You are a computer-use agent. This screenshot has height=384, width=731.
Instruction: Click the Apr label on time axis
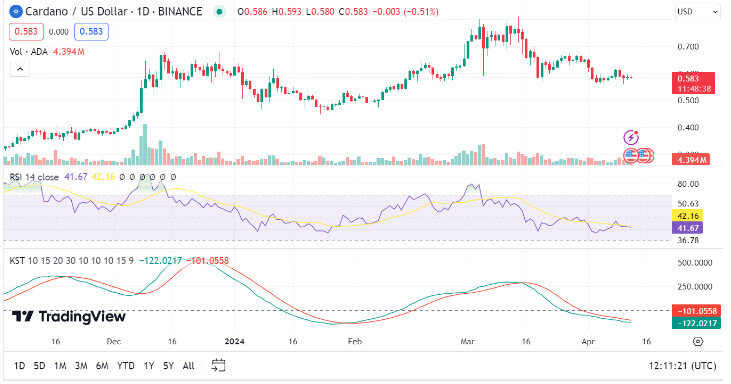(588, 342)
